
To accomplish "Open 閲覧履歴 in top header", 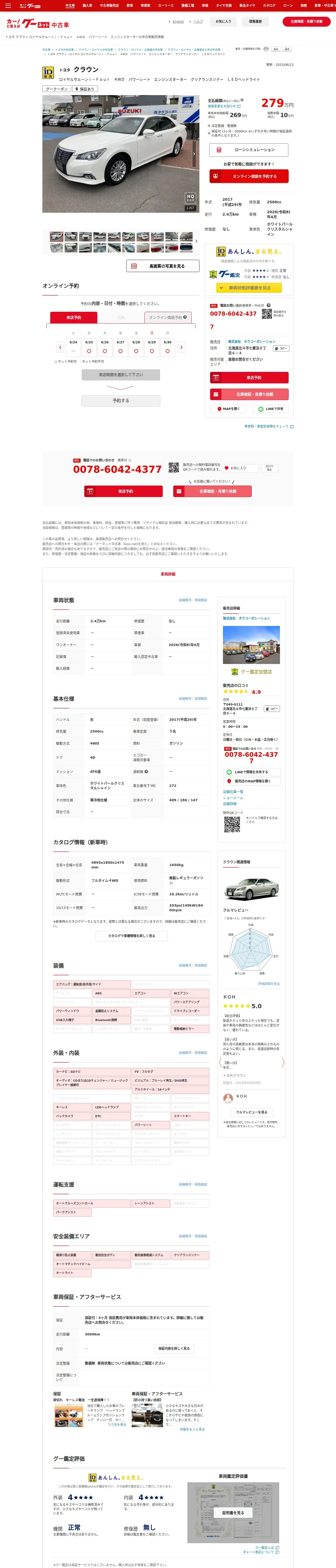I will click(255, 21).
